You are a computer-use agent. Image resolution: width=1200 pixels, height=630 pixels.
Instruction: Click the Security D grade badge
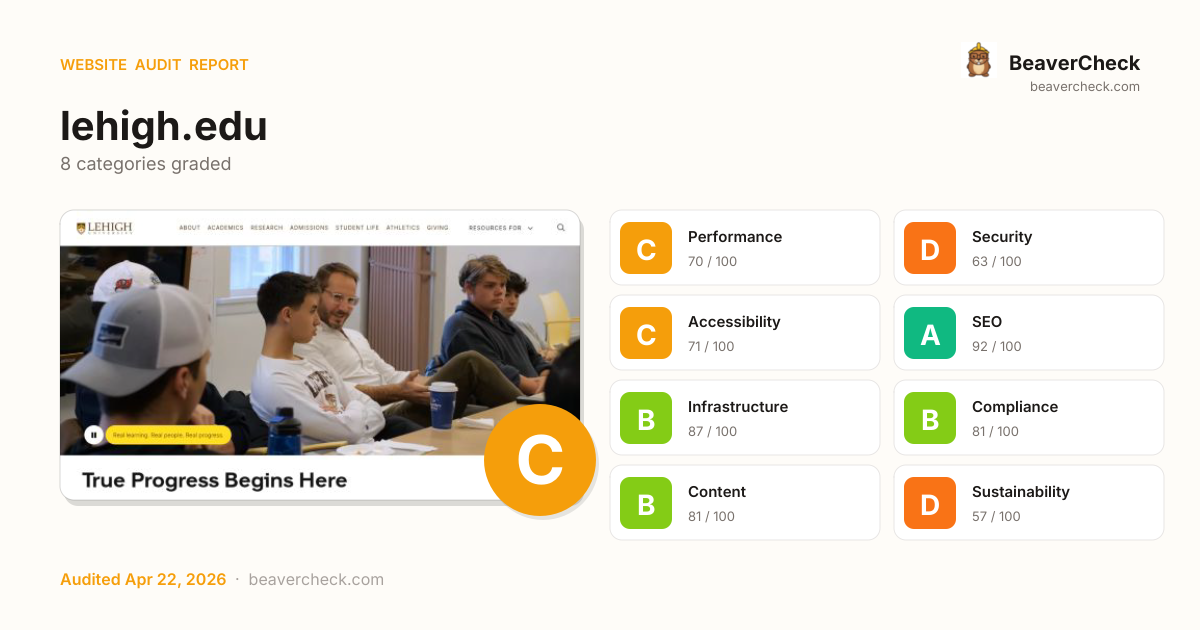[930, 248]
